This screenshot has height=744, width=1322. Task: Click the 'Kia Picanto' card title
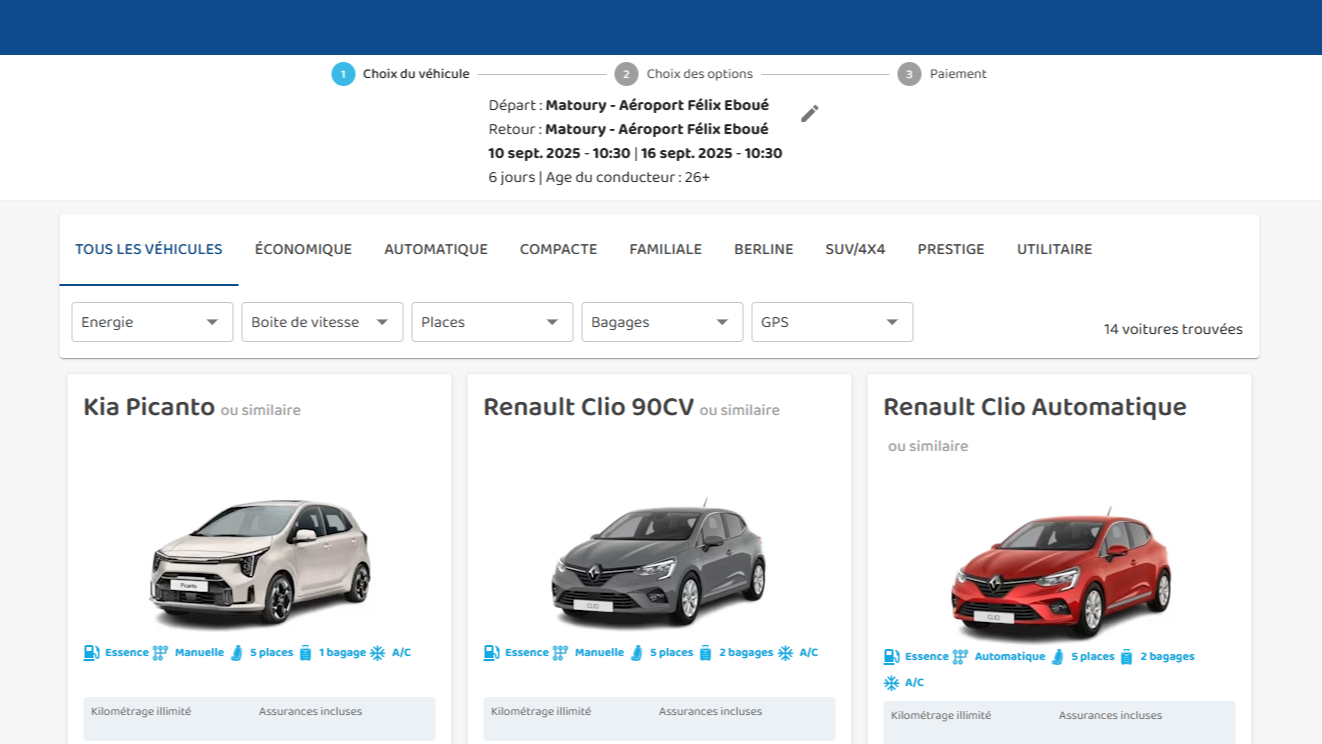(149, 407)
